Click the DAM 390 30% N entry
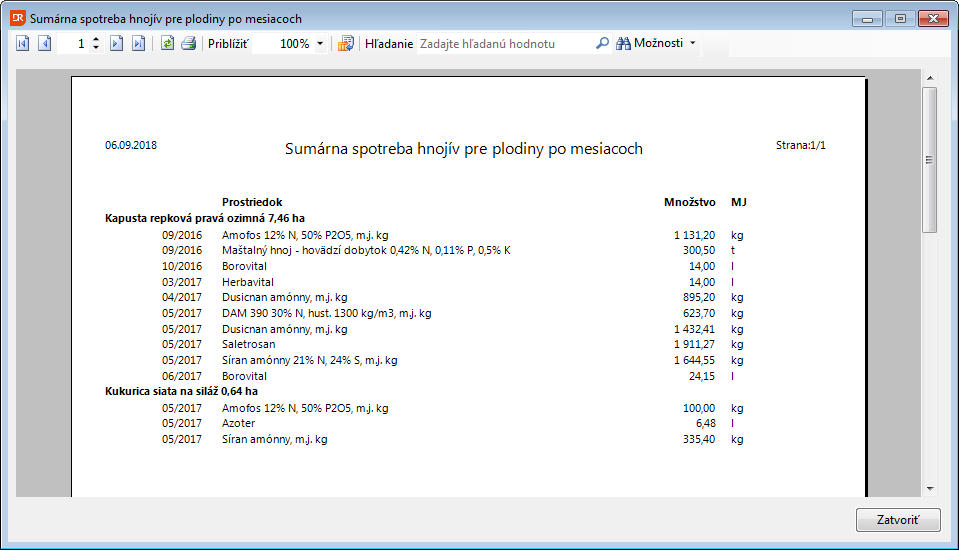 [327, 313]
